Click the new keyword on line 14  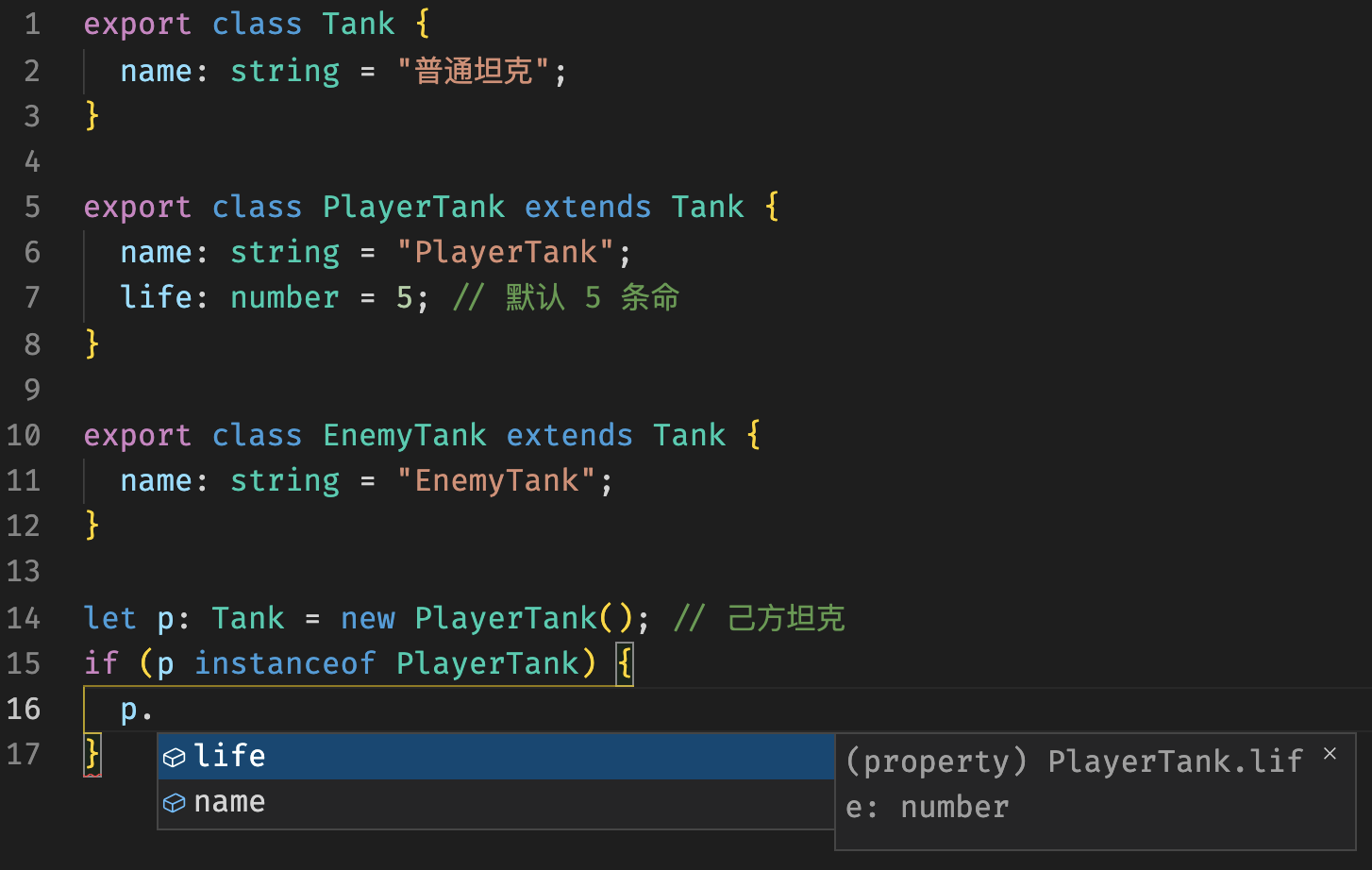pyautogui.click(x=368, y=618)
